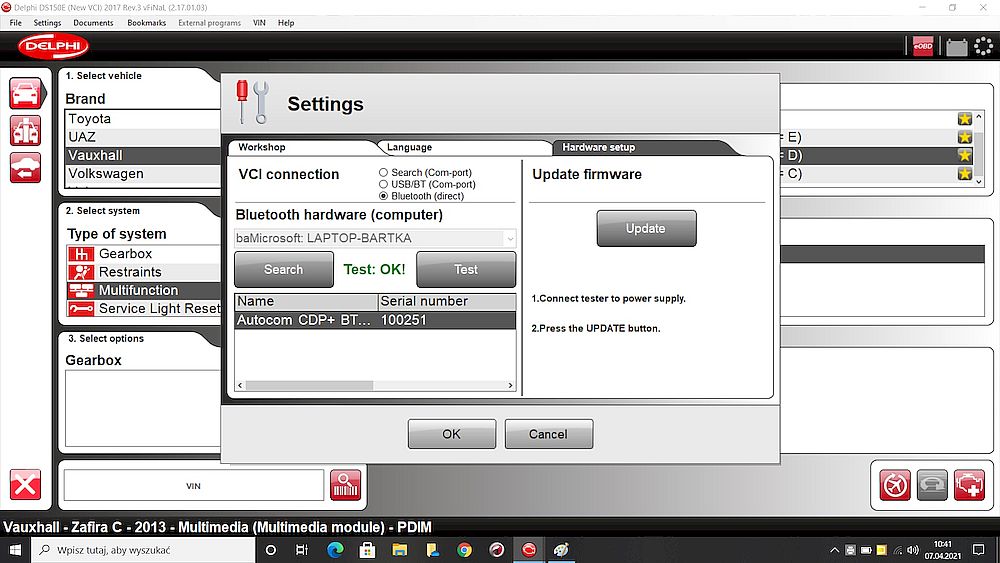The image size is (1000, 563).
Task: Select the Bluetooth (direct) radio option
Action: tap(383, 197)
